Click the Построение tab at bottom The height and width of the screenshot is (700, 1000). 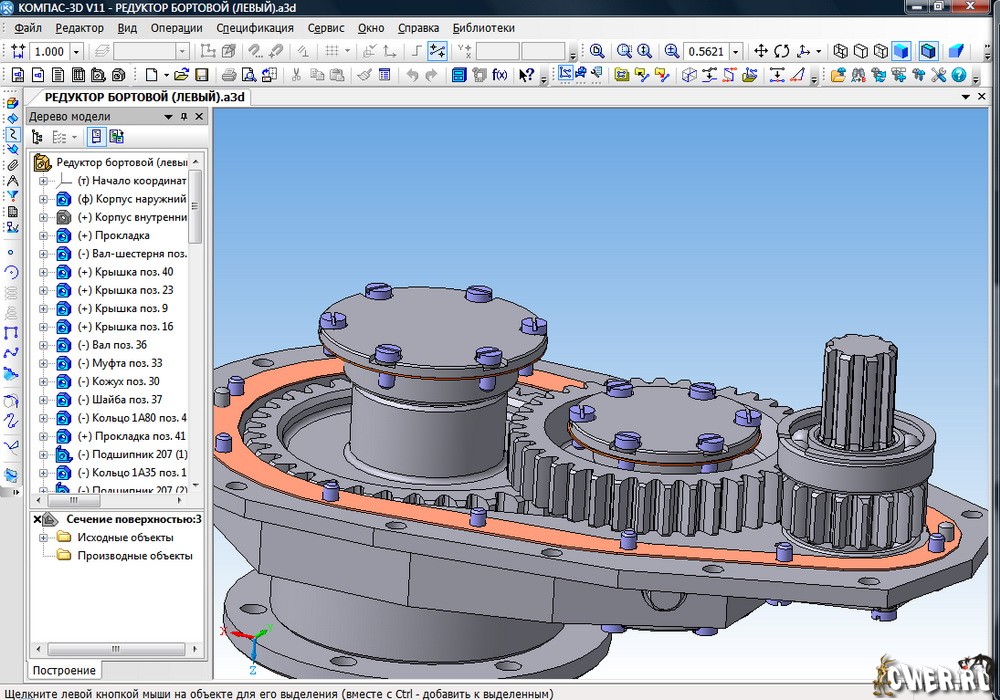tap(64, 670)
